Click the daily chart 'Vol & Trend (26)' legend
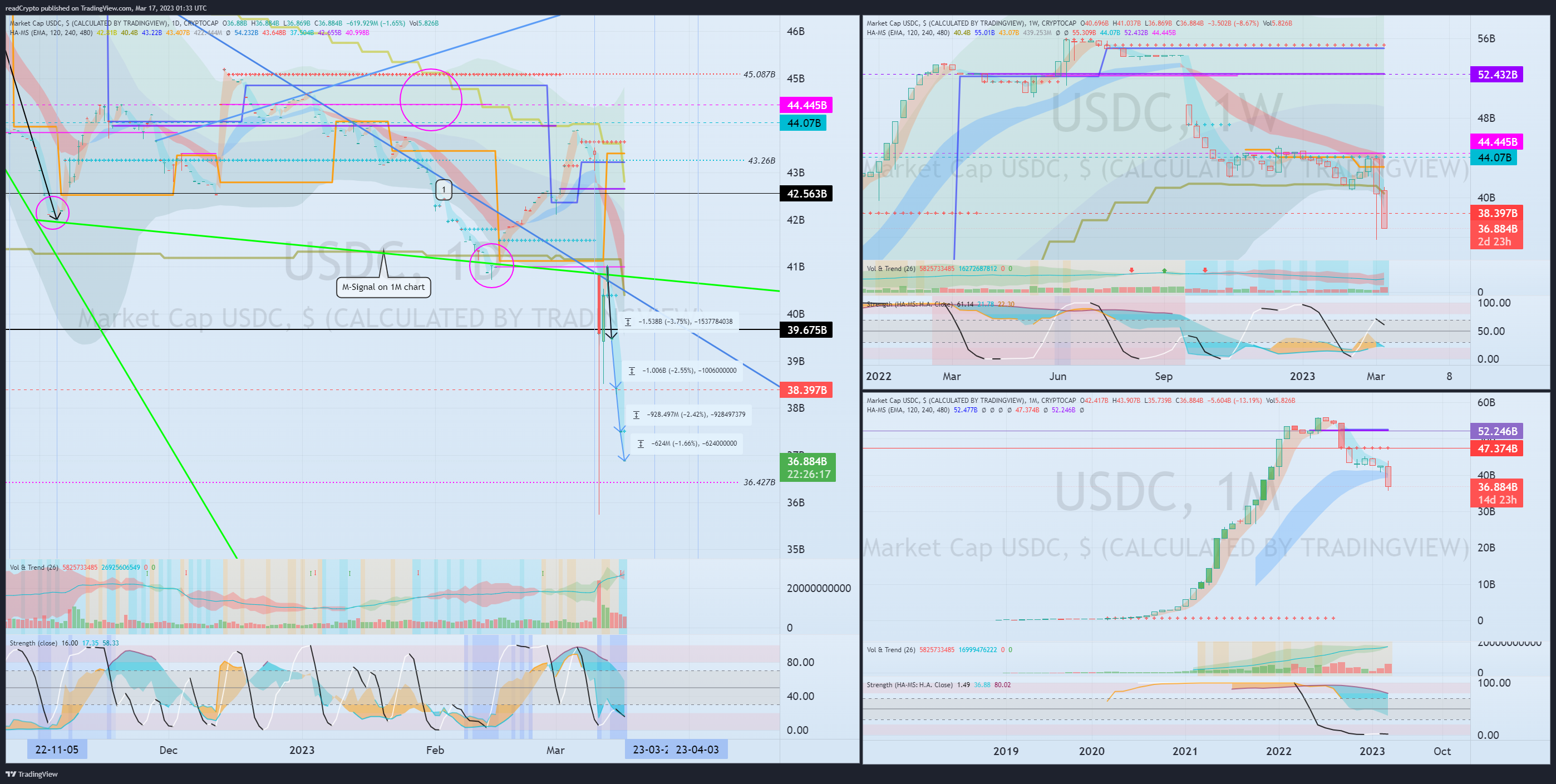Image resolution: width=1556 pixels, height=784 pixels. point(34,568)
